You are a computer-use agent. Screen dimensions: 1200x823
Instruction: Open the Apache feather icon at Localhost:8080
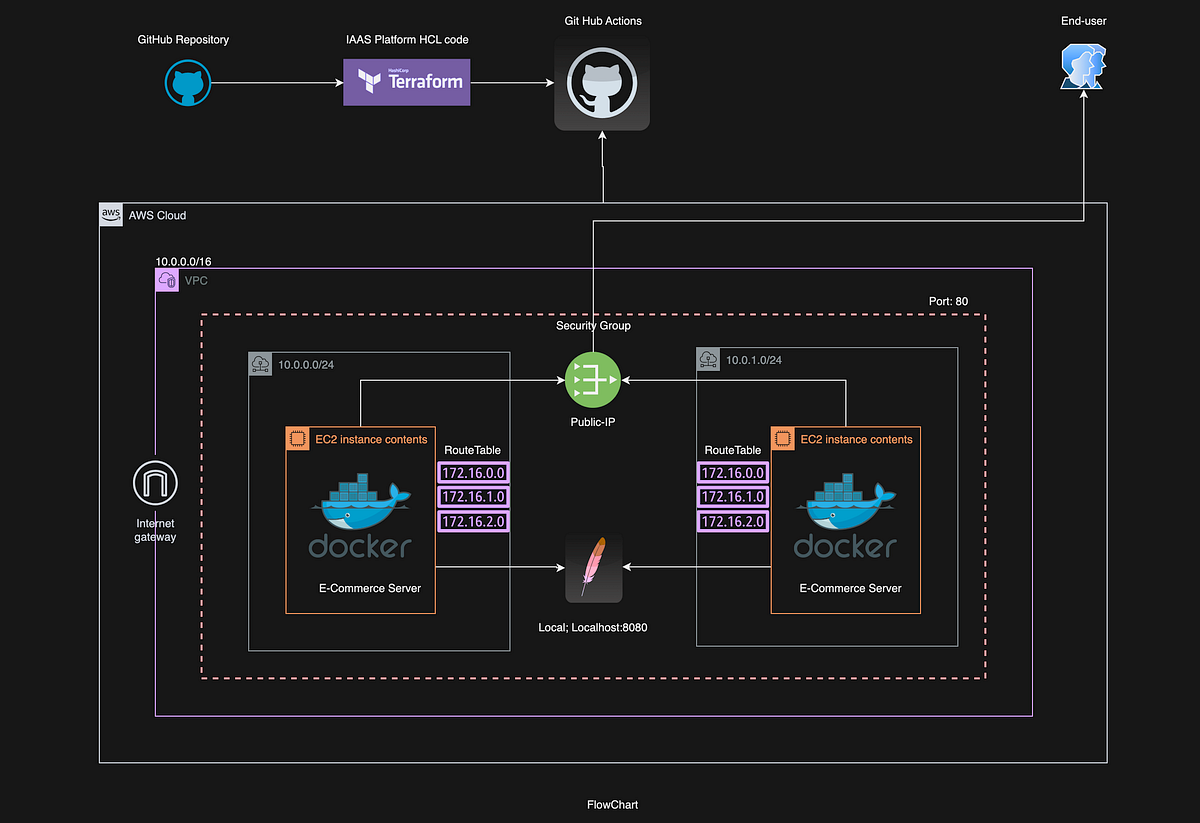(x=593, y=567)
